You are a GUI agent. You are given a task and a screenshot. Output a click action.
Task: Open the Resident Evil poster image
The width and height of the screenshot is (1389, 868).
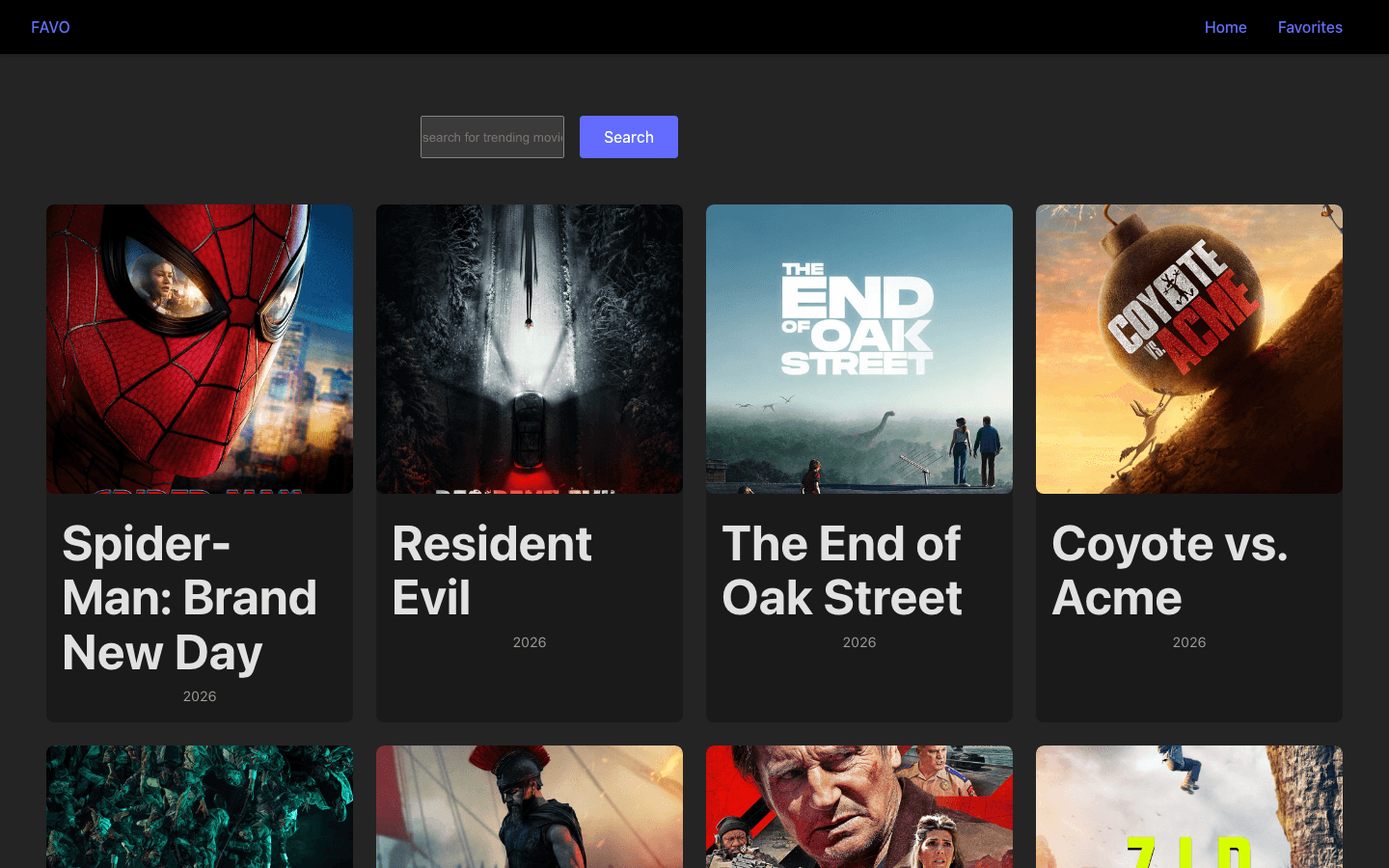530,349
